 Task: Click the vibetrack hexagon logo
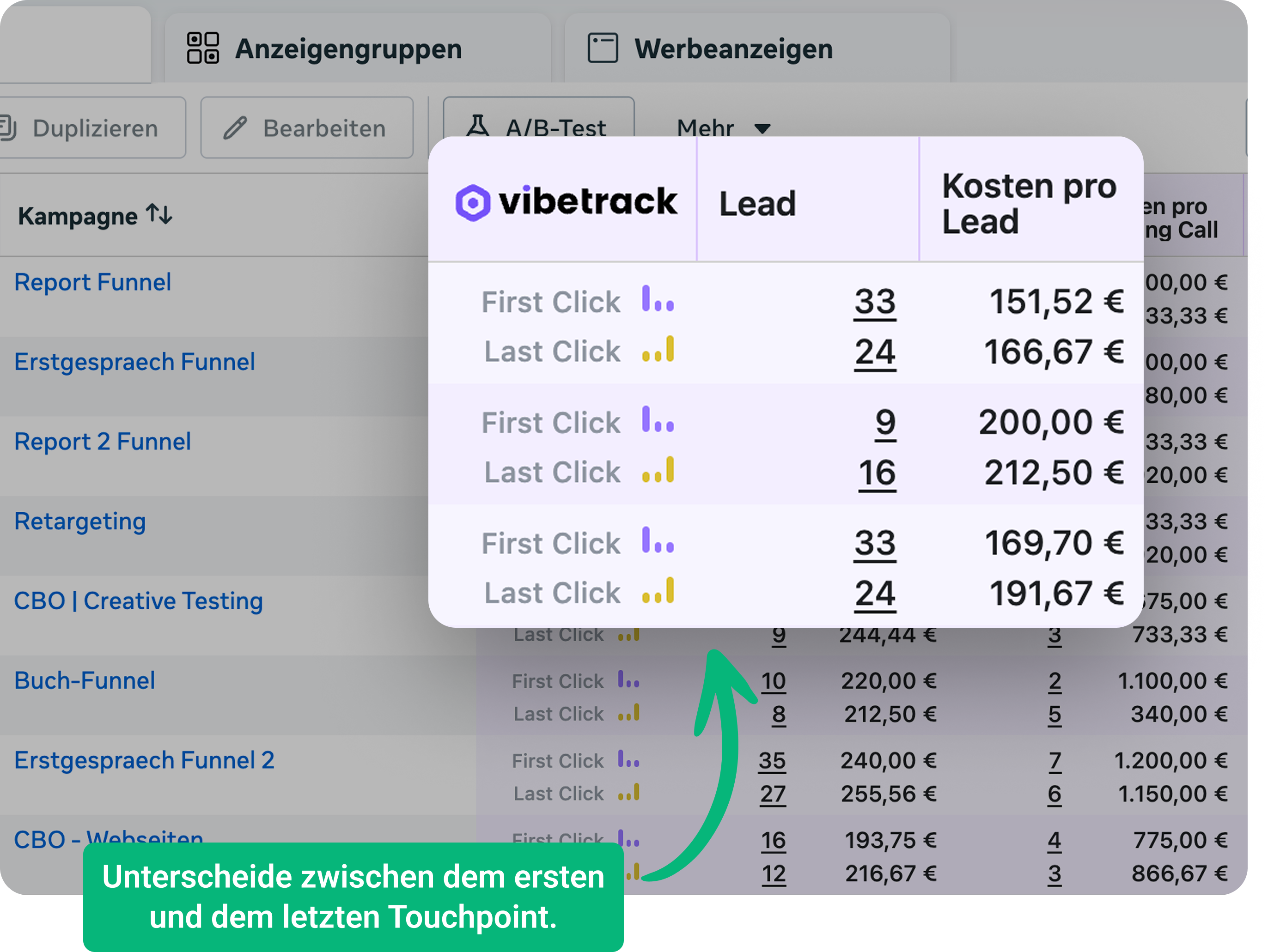tap(473, 203)
